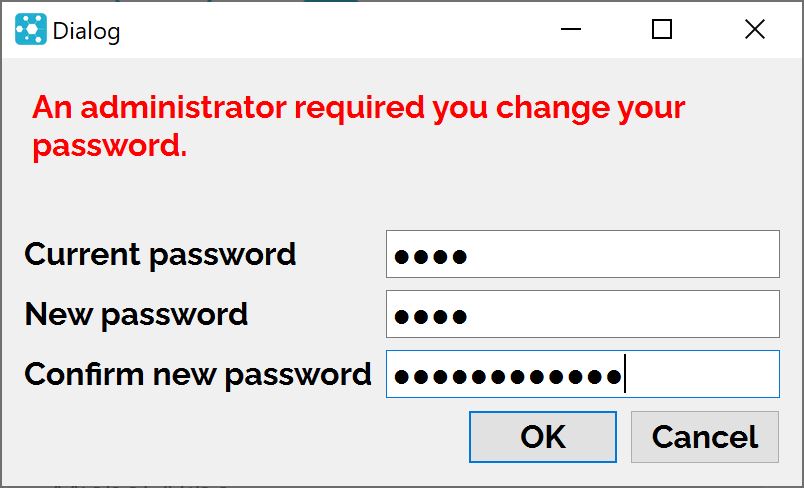Image resolution: width=804 pixels, height=488 pixels.
Task: Click the 'New password' label text
Action: point(136,315)
